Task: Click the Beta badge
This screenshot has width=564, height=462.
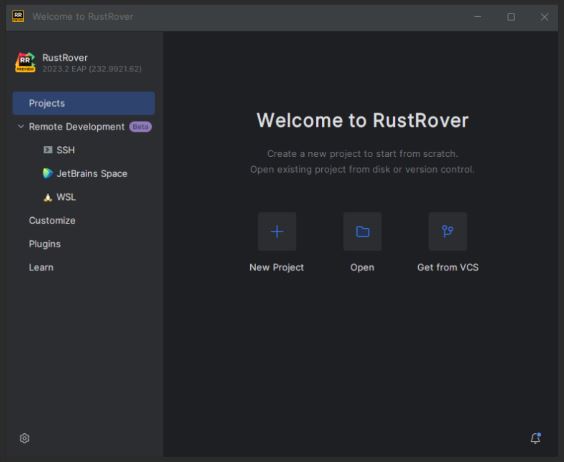Action: coord(140,127)
